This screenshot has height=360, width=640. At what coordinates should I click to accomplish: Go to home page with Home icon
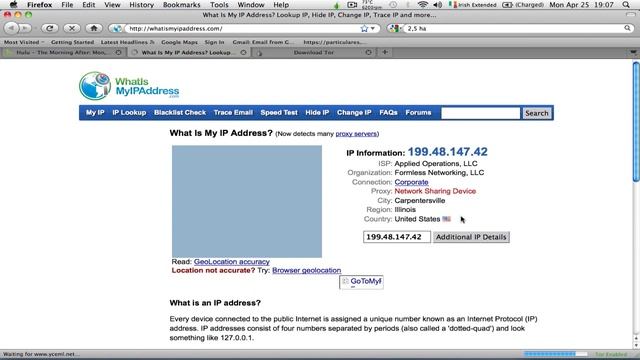coord(94,28)
